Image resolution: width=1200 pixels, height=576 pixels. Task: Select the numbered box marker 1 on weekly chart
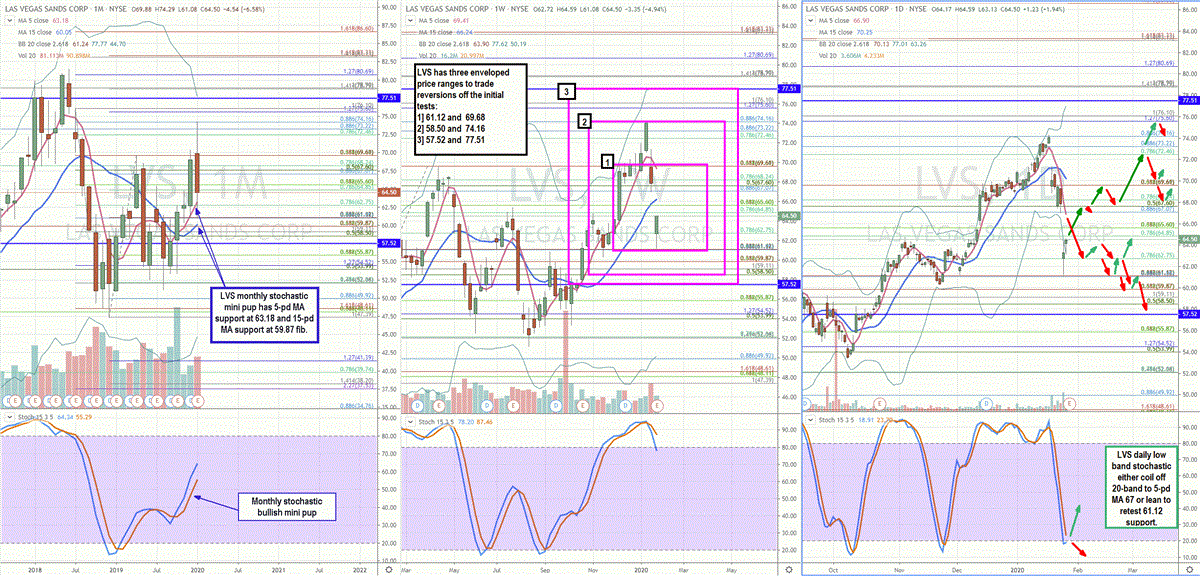pyautogui.click(x=606, y=160)
